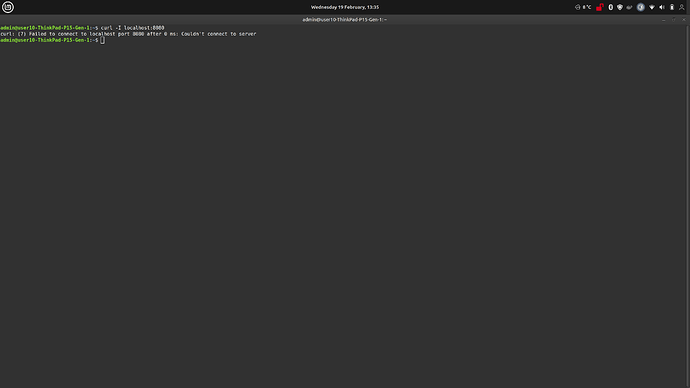Close the terminal window

(x=683, y=20)
